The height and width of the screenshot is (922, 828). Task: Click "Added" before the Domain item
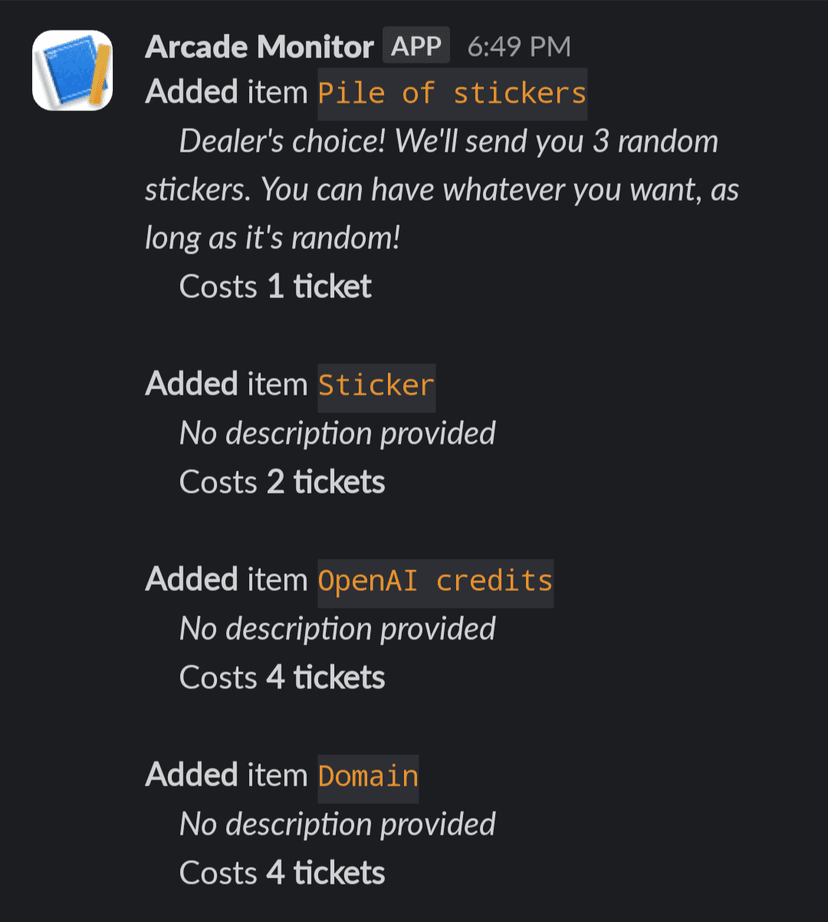[192, 776]
